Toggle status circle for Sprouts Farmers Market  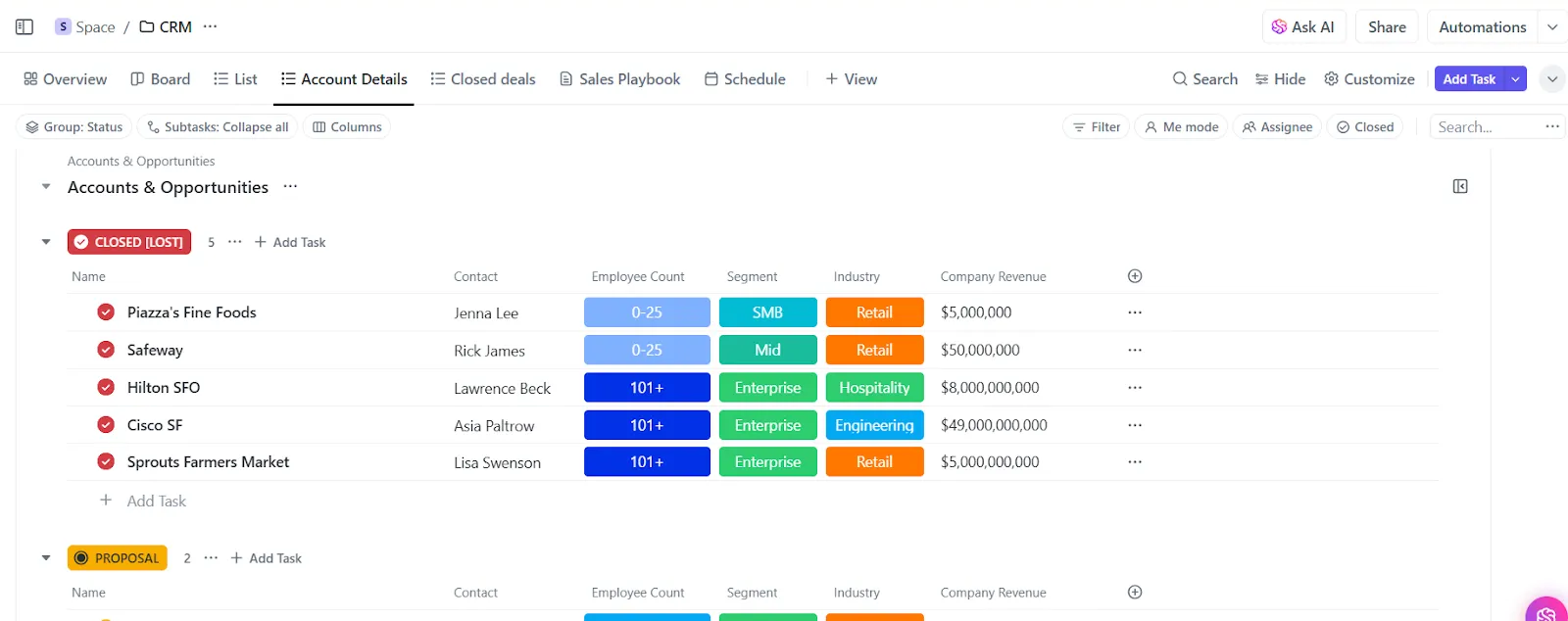(x=106, y=461)
